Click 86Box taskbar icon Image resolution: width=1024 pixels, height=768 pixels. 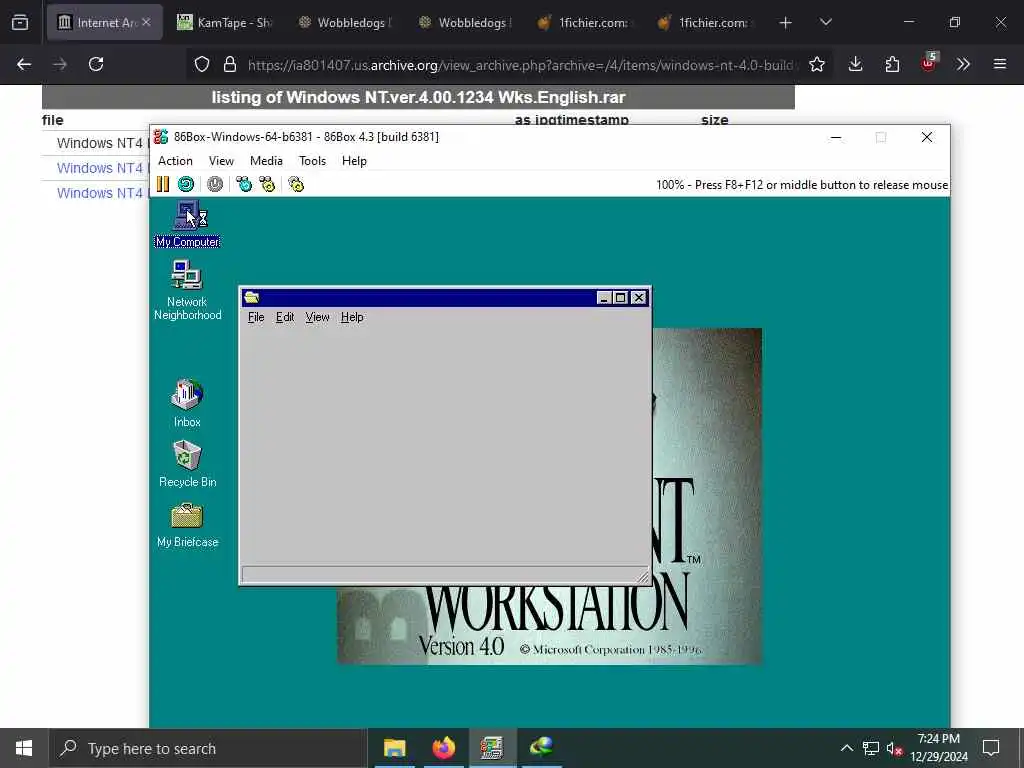click(x=492, y=748)
